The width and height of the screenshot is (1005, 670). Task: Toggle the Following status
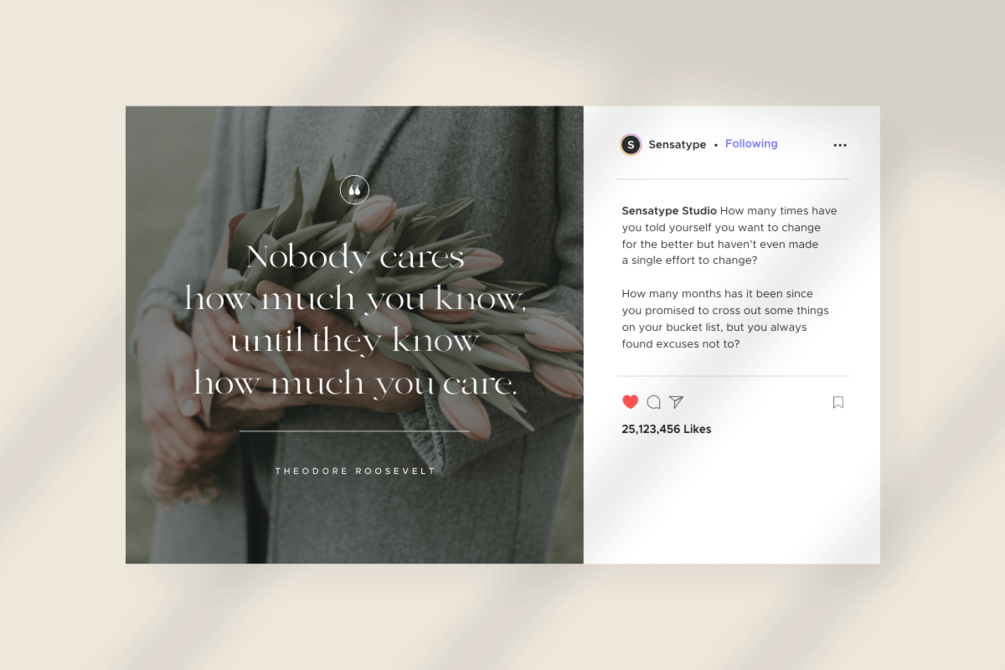751,144
